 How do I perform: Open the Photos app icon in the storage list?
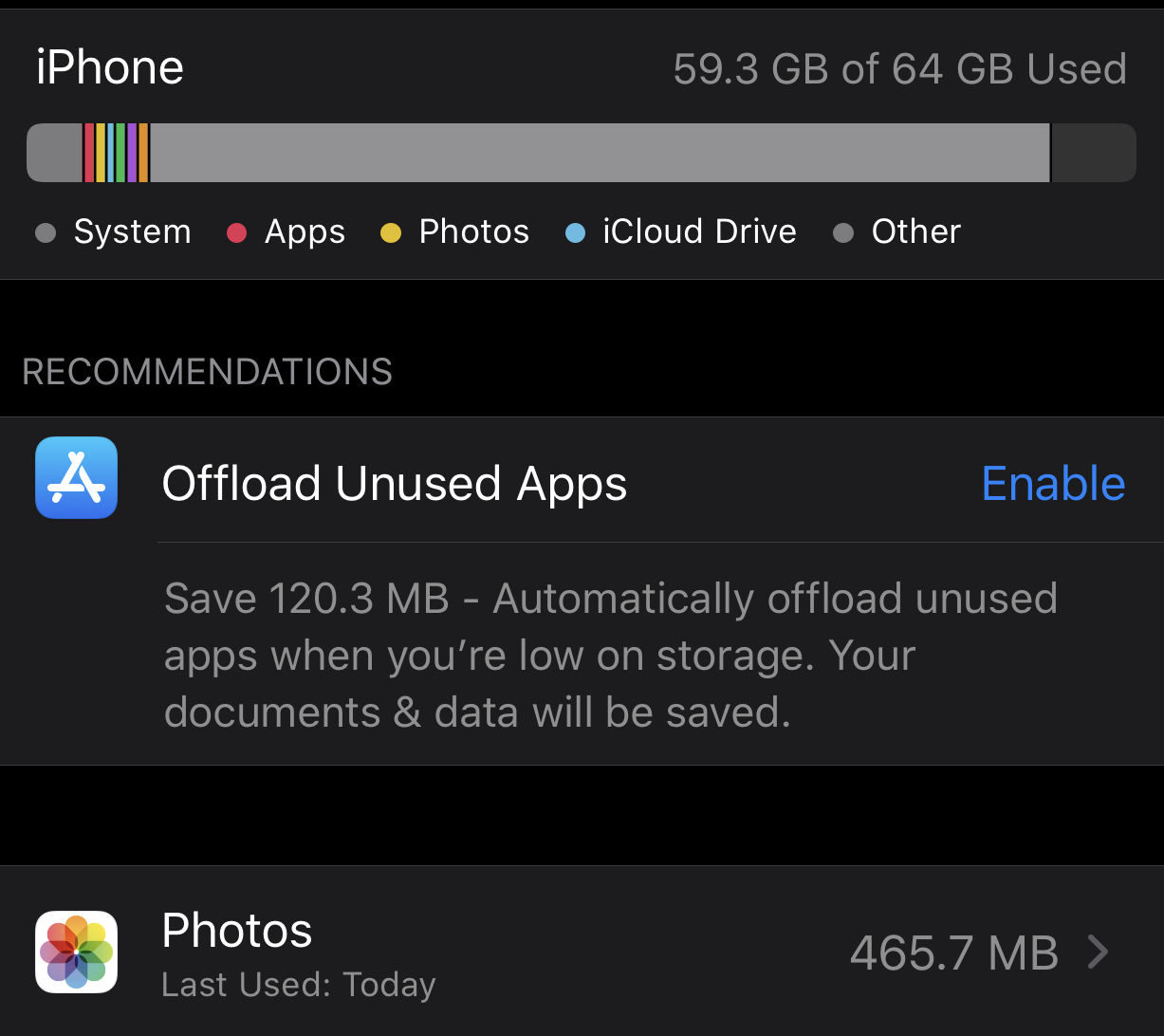[76, 952]
